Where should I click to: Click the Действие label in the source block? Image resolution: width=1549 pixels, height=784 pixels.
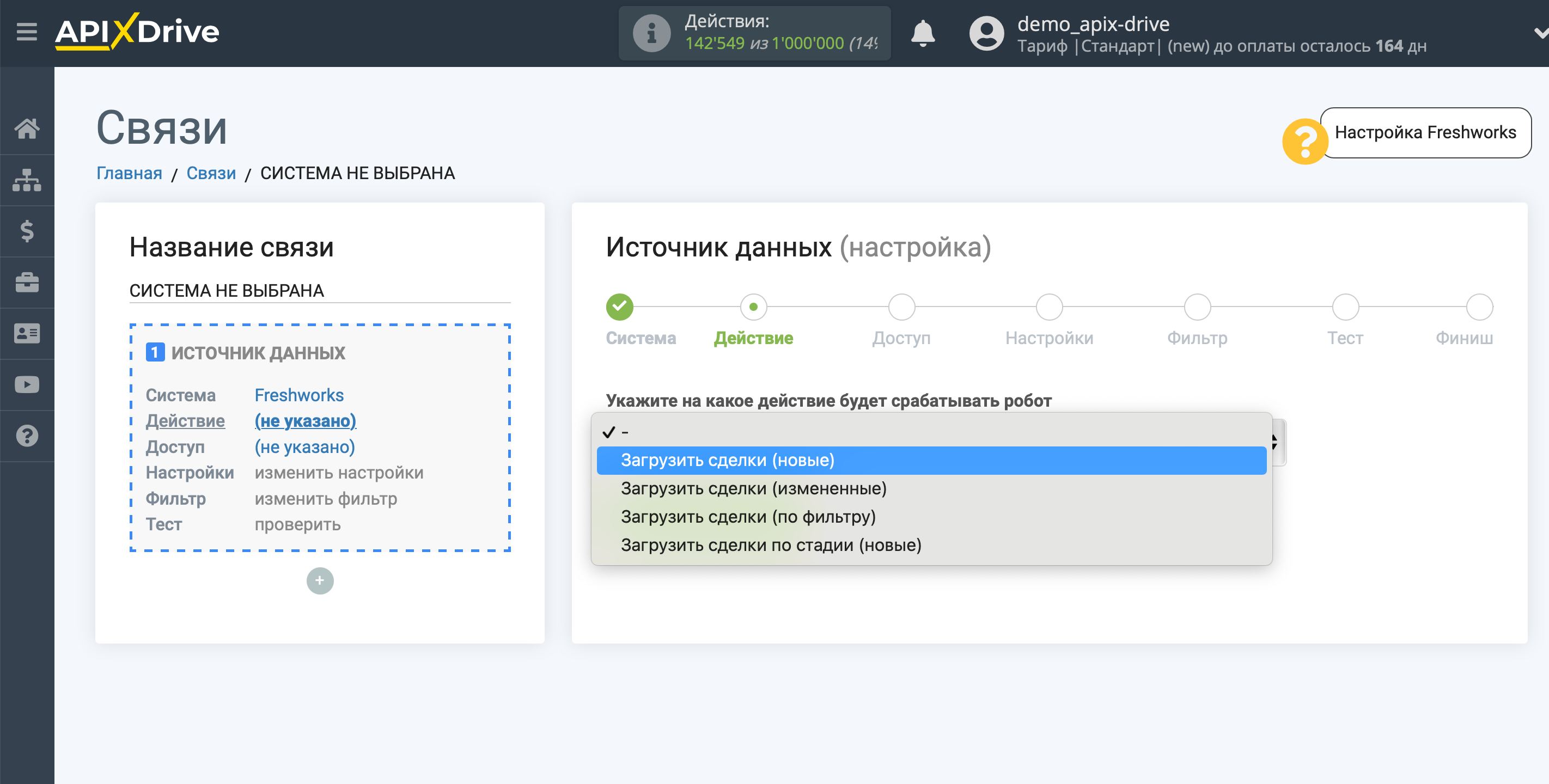click(x=185, y=421)
